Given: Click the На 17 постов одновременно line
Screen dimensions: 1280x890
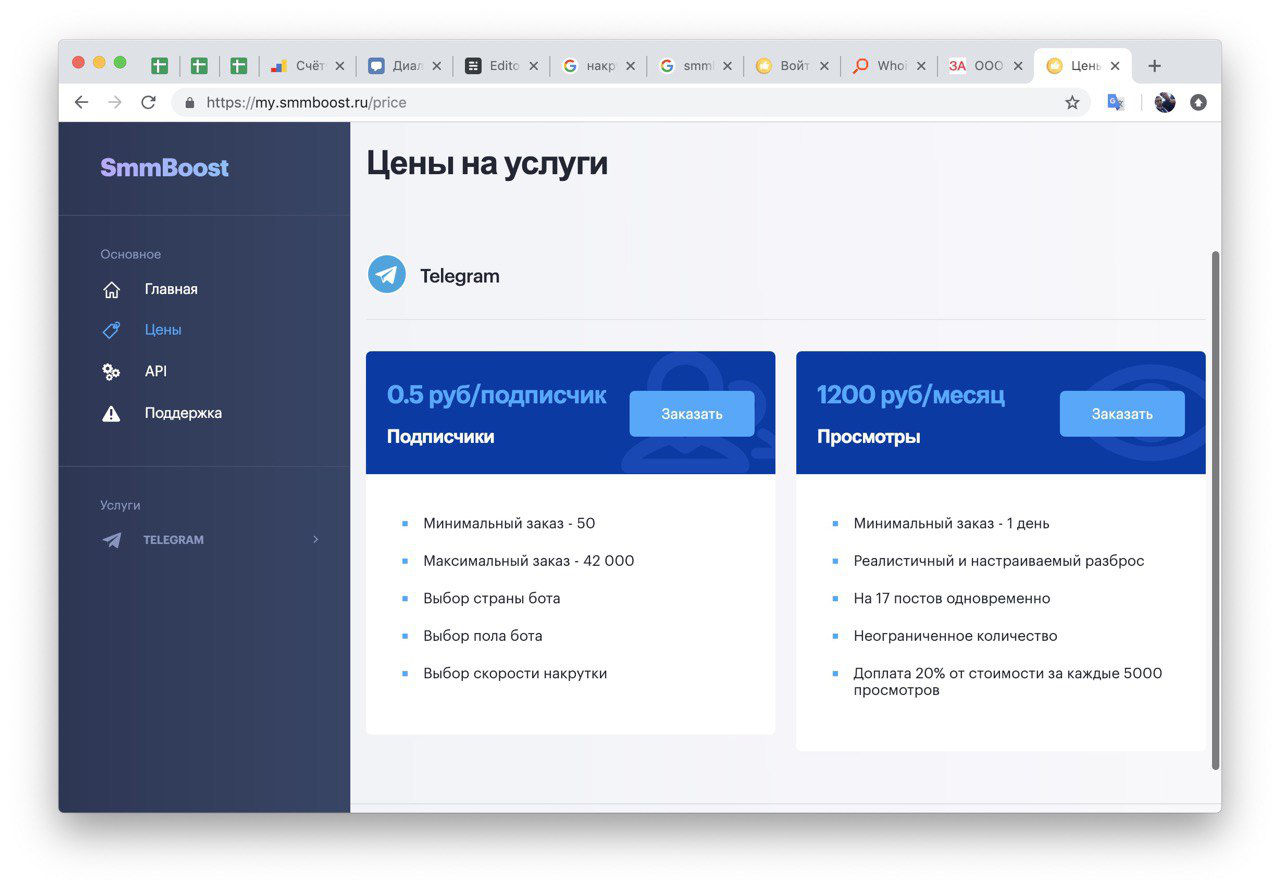Looking at the screenshot, I should tap(952, 598).
